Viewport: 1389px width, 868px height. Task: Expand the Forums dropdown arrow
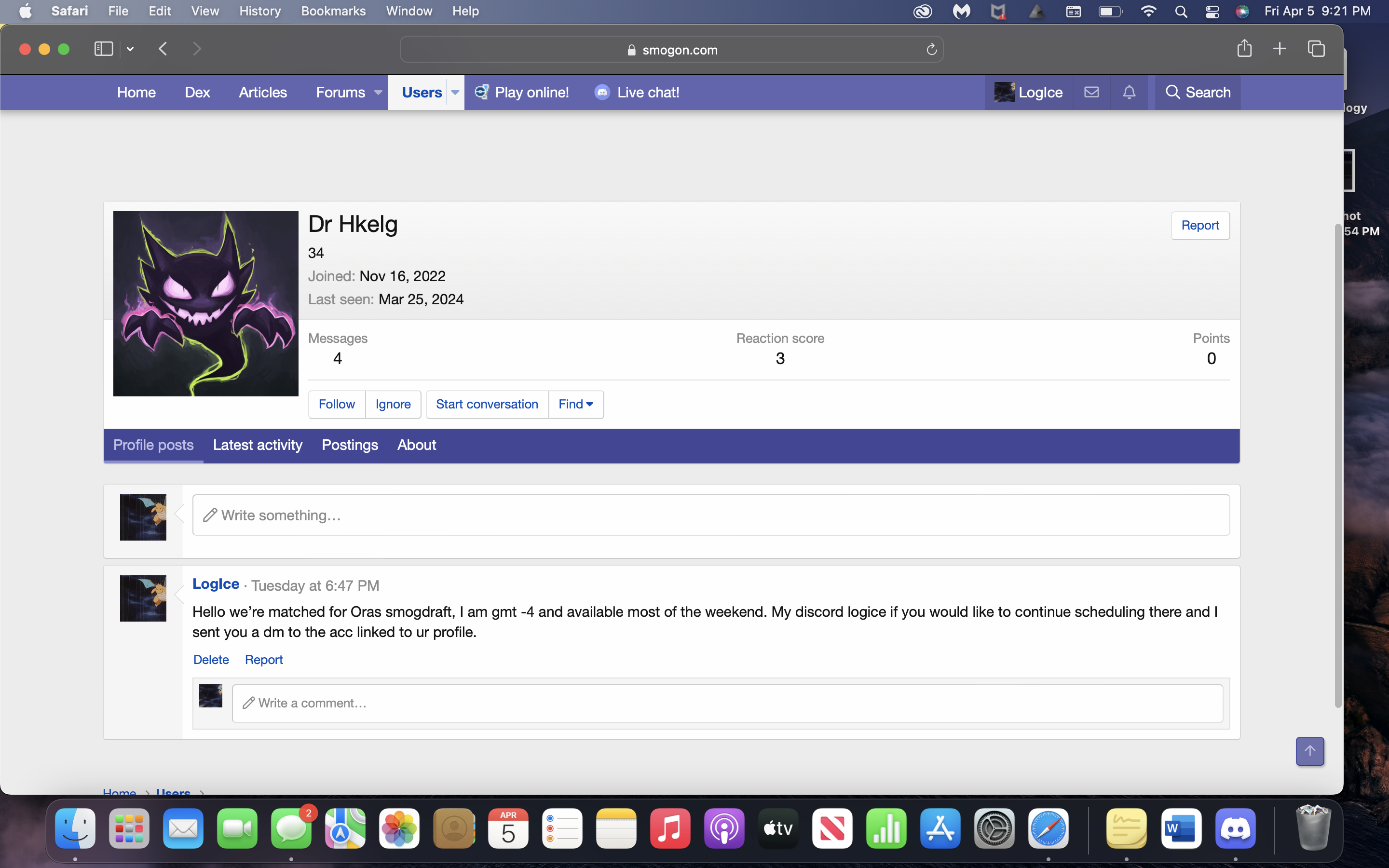tap(378, 93)
